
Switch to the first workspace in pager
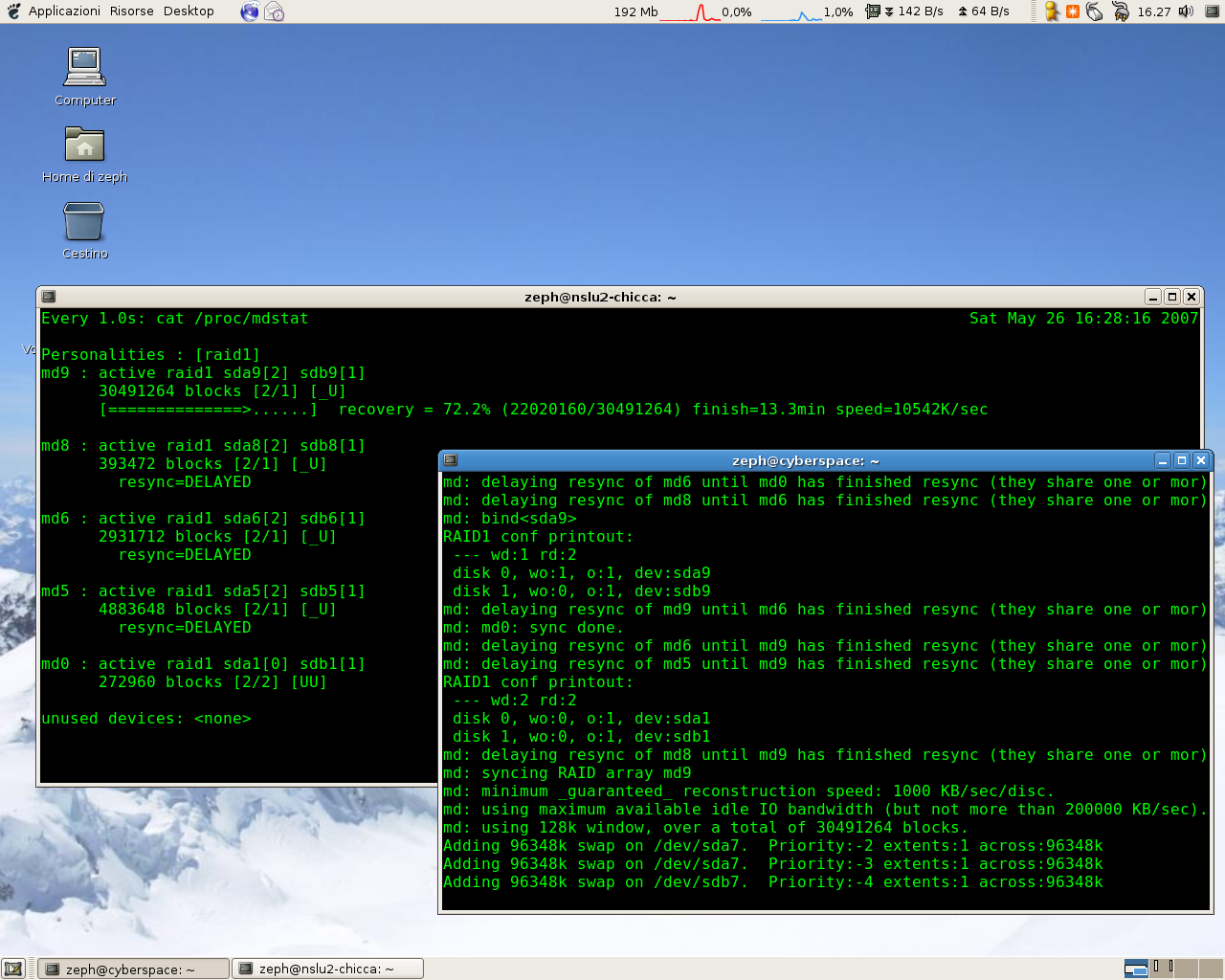pos(1136,969)
